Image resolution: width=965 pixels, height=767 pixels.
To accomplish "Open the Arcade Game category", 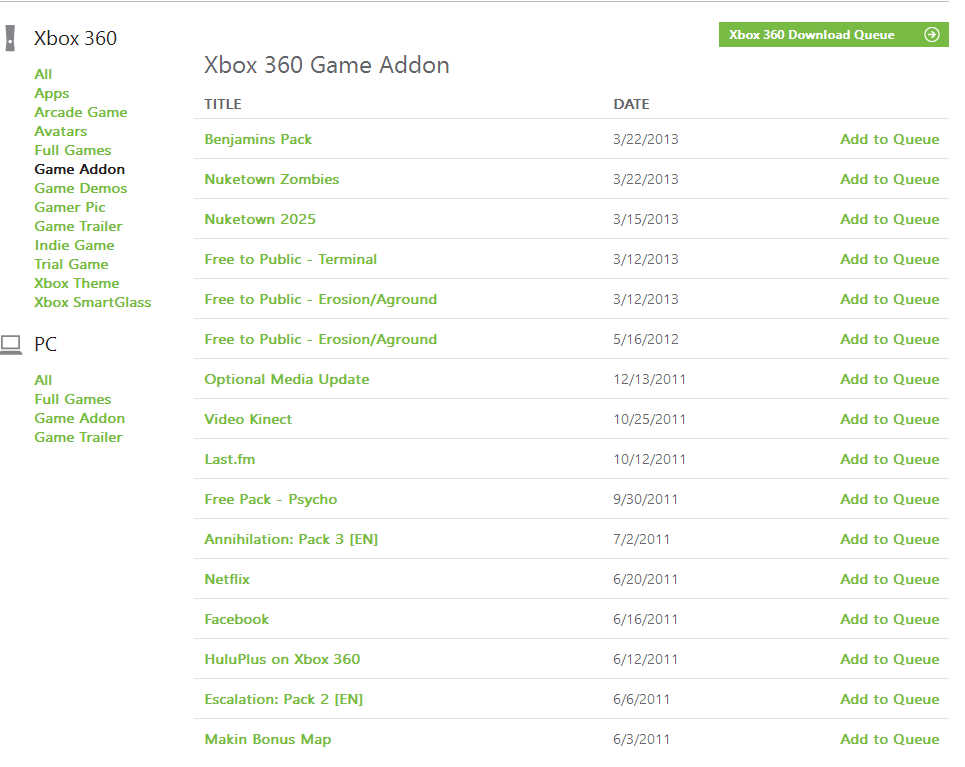I will pyautogui.click(x=81, y=113).
